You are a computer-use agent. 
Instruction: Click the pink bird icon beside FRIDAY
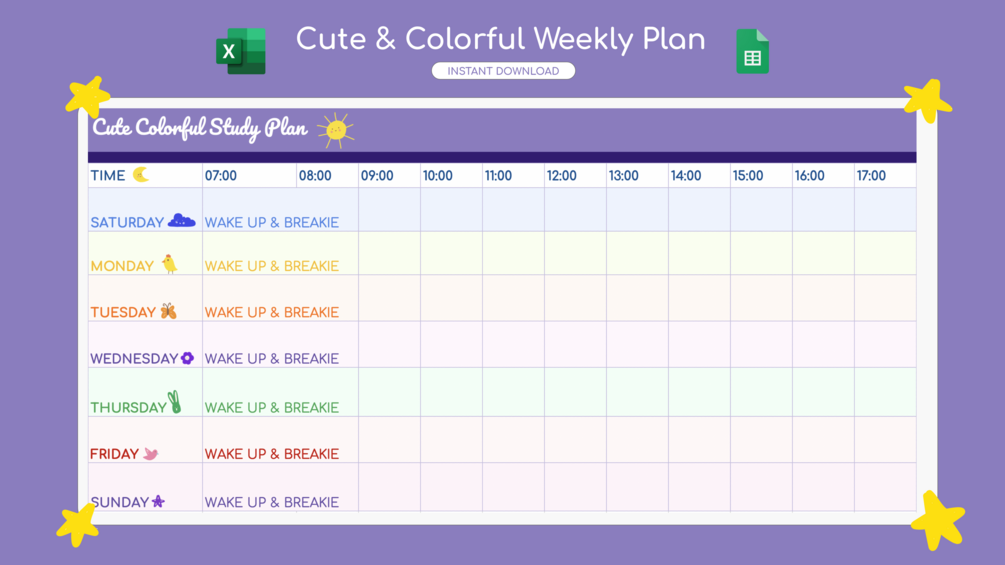pyautogui.click(x=151, y=454)
